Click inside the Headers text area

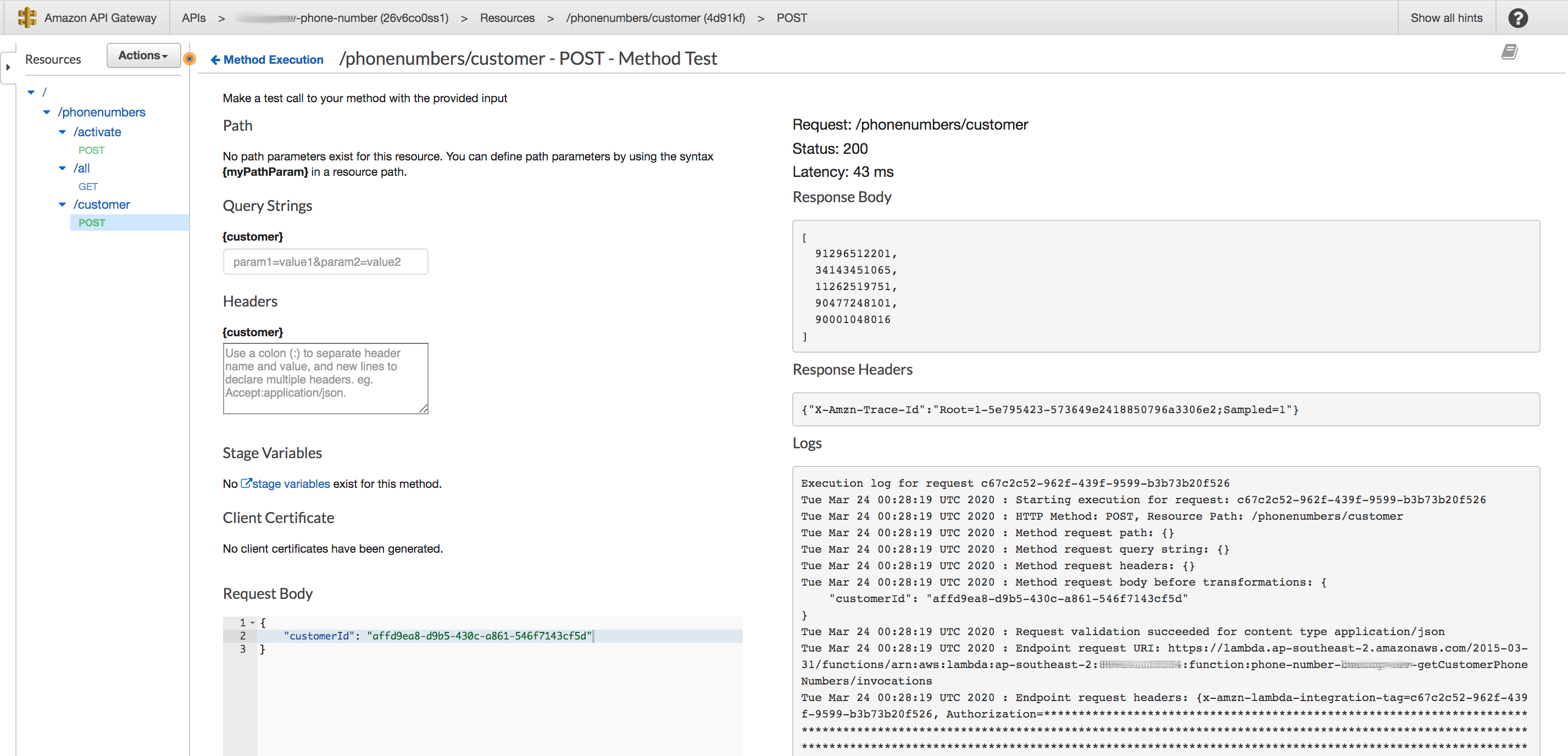click(x=325, y=379)
